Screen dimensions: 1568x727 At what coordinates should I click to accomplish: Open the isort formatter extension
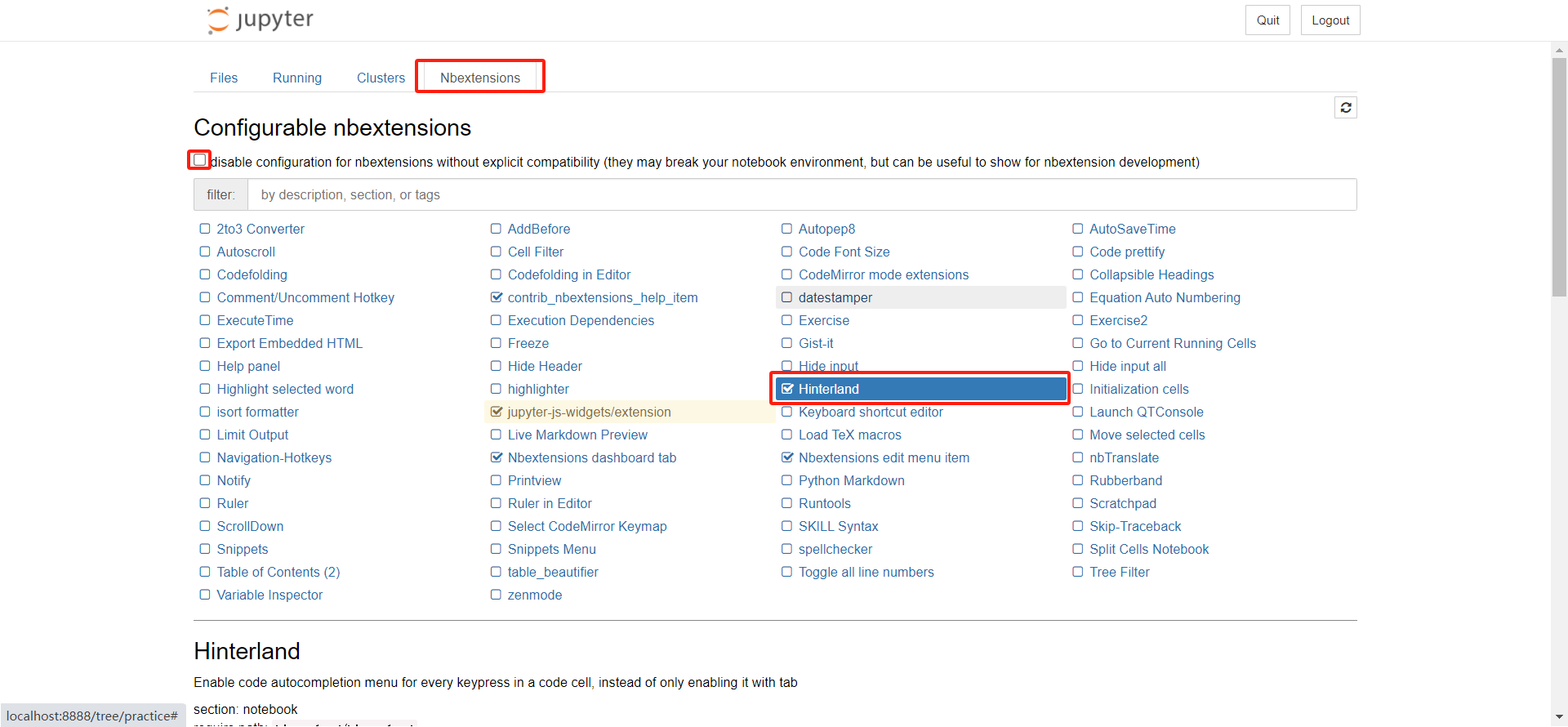click(x=257, y=412)
